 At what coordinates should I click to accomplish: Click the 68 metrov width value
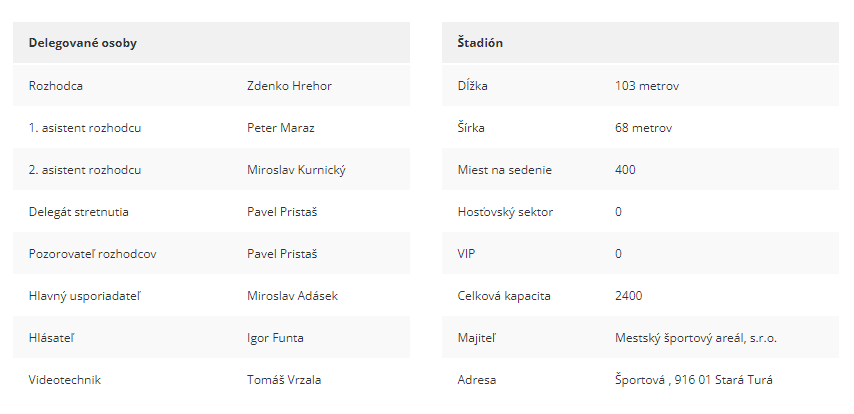point(643,128)
